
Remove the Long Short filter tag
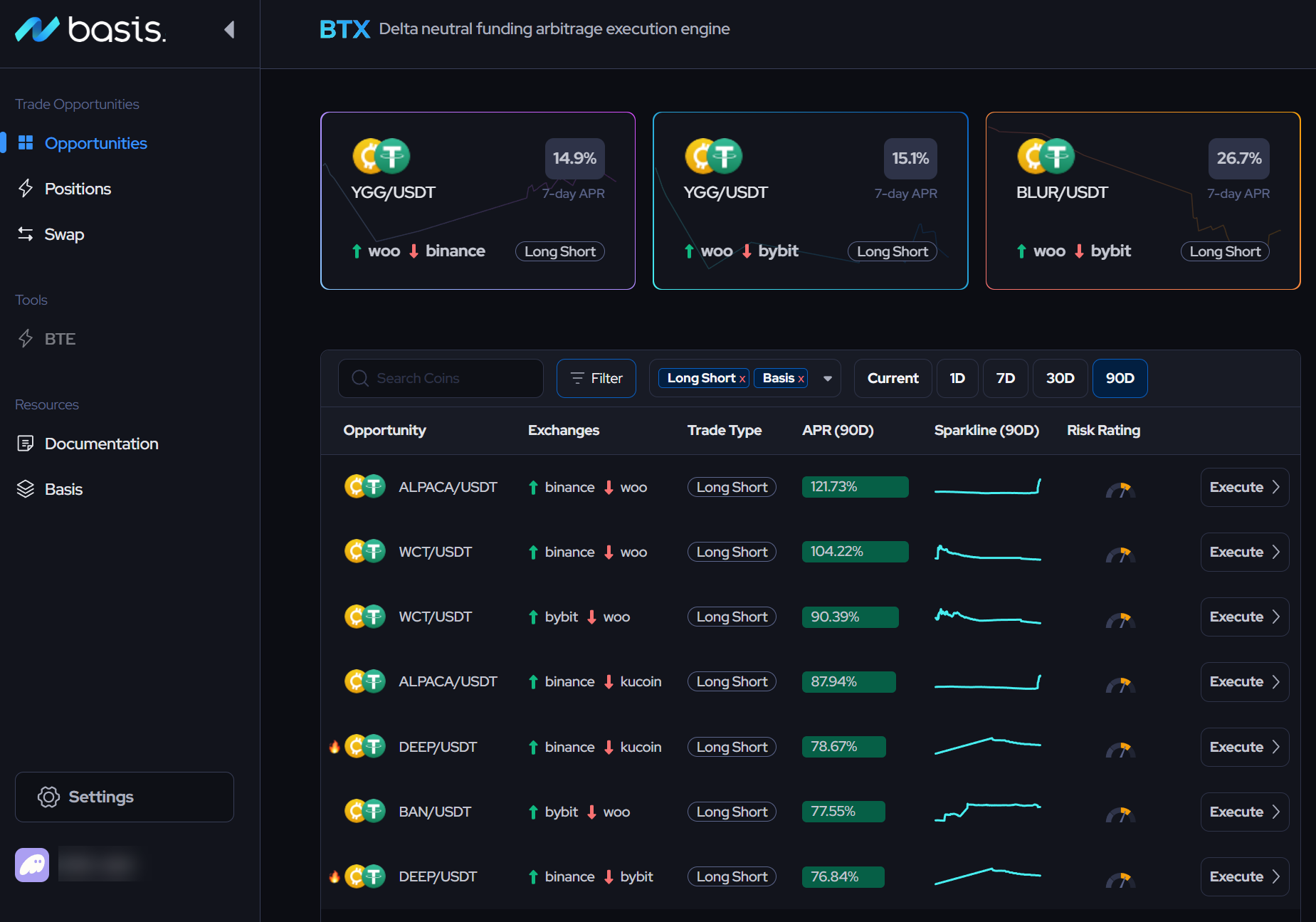click(x=742, y=379)
